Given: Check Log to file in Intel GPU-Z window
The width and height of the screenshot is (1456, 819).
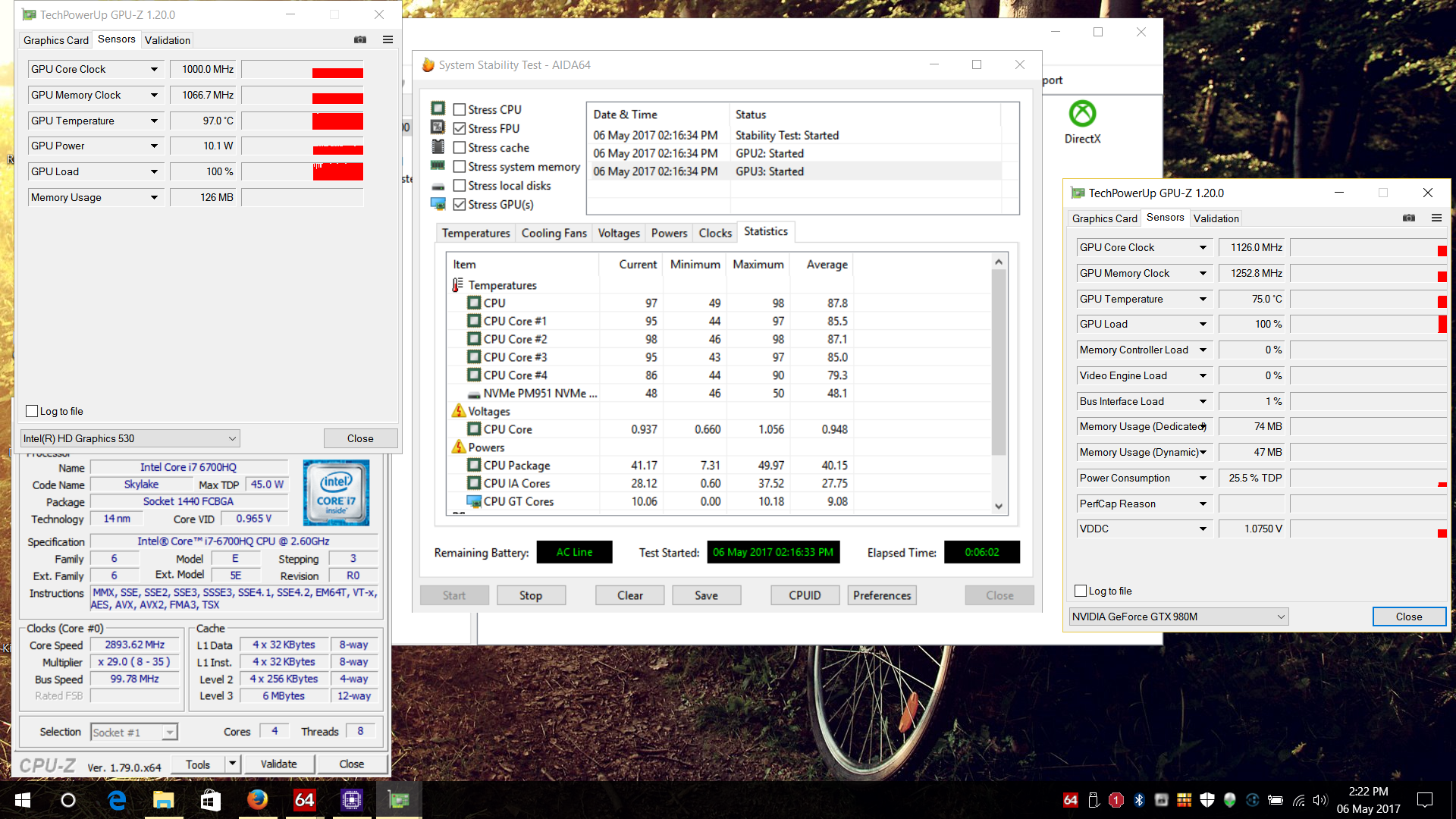Looking at the screenshot, I should tap(32, 411).
